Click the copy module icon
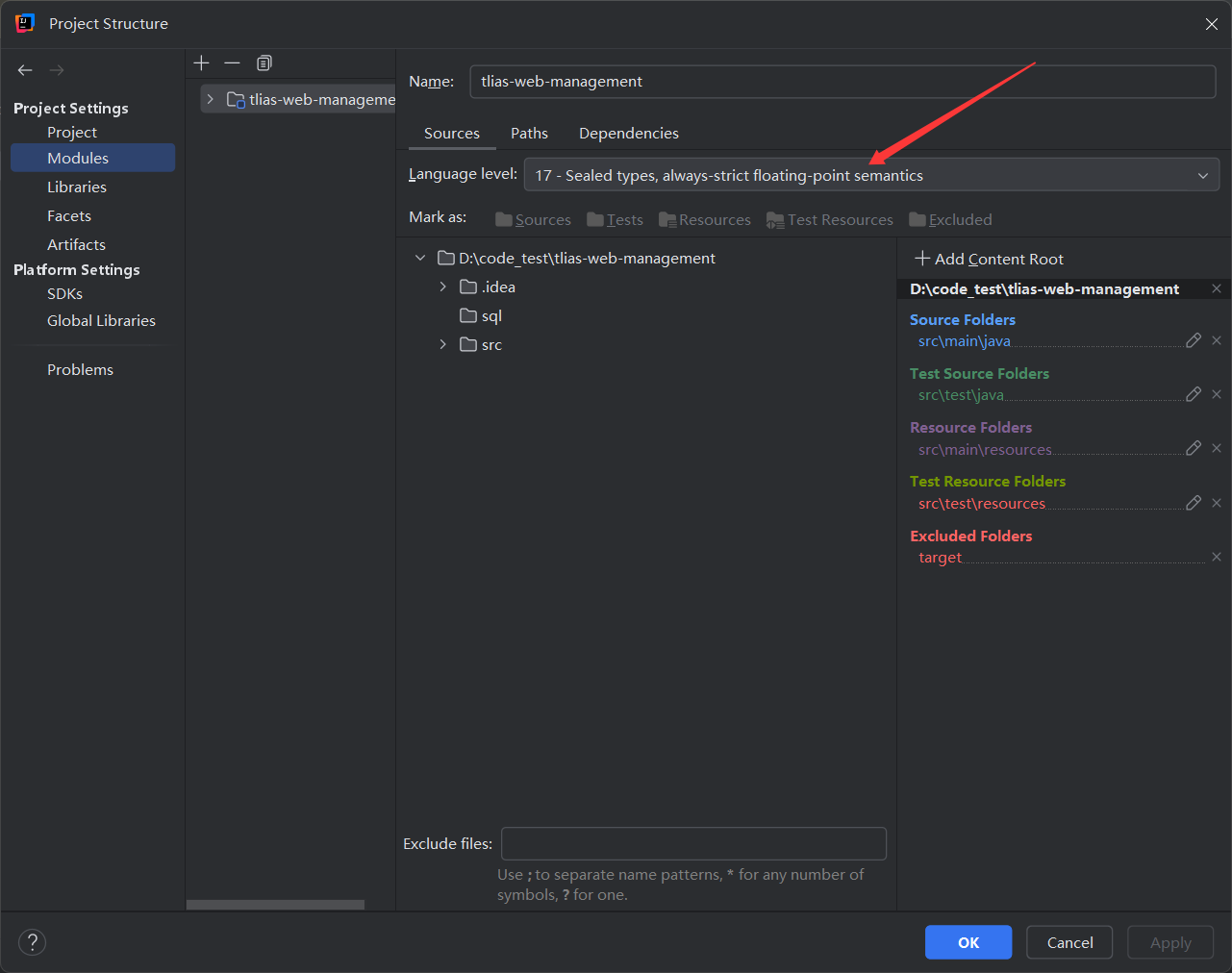Screen dimensions: 1232x973 pyautogui.click(x=264, y=62)
